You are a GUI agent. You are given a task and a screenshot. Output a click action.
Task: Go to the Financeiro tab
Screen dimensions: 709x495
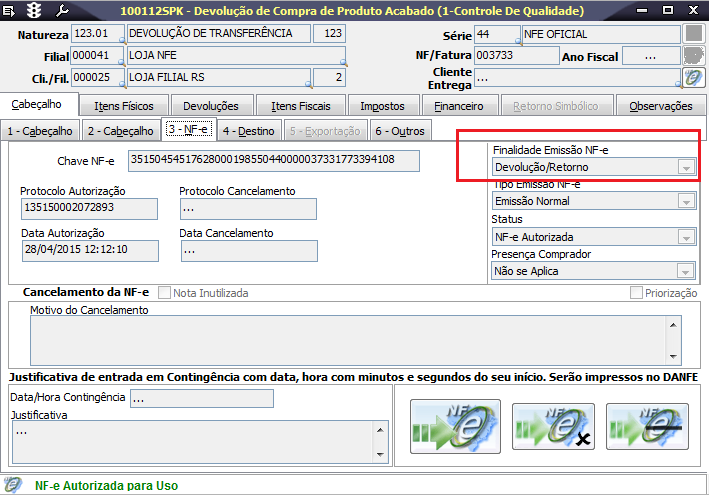459,106
